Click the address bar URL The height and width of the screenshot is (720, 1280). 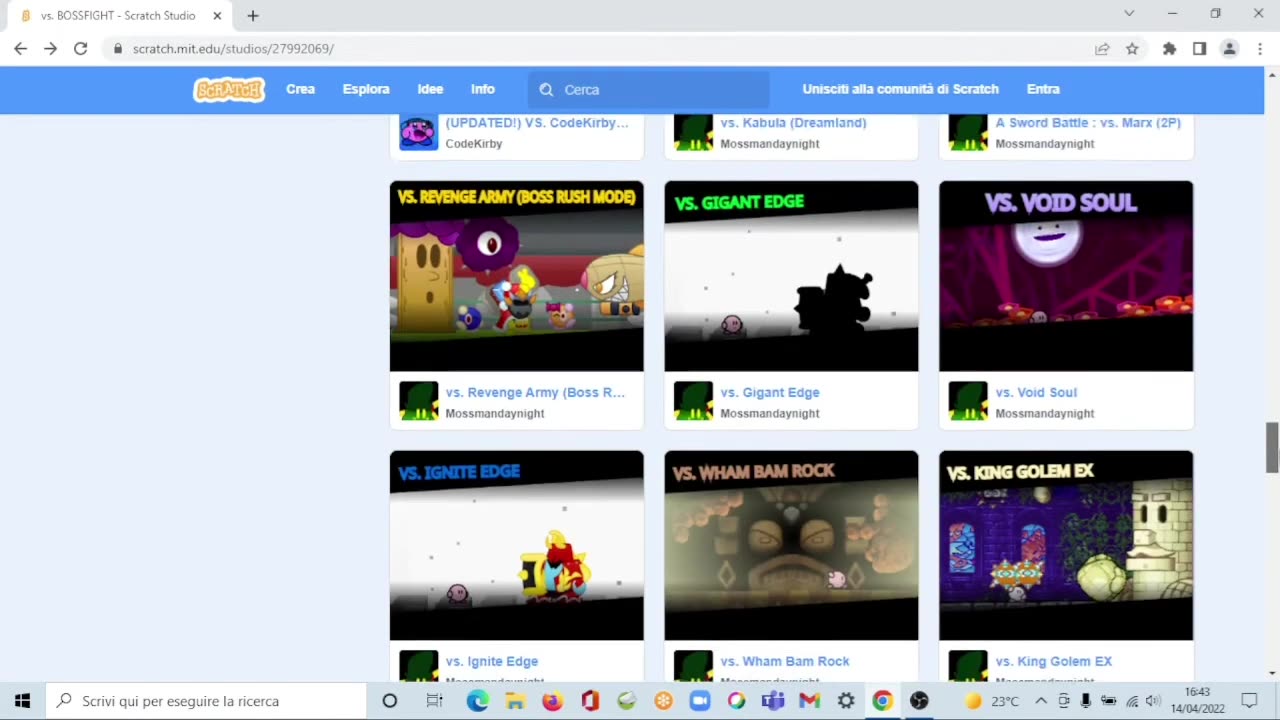tap(233, 48)
